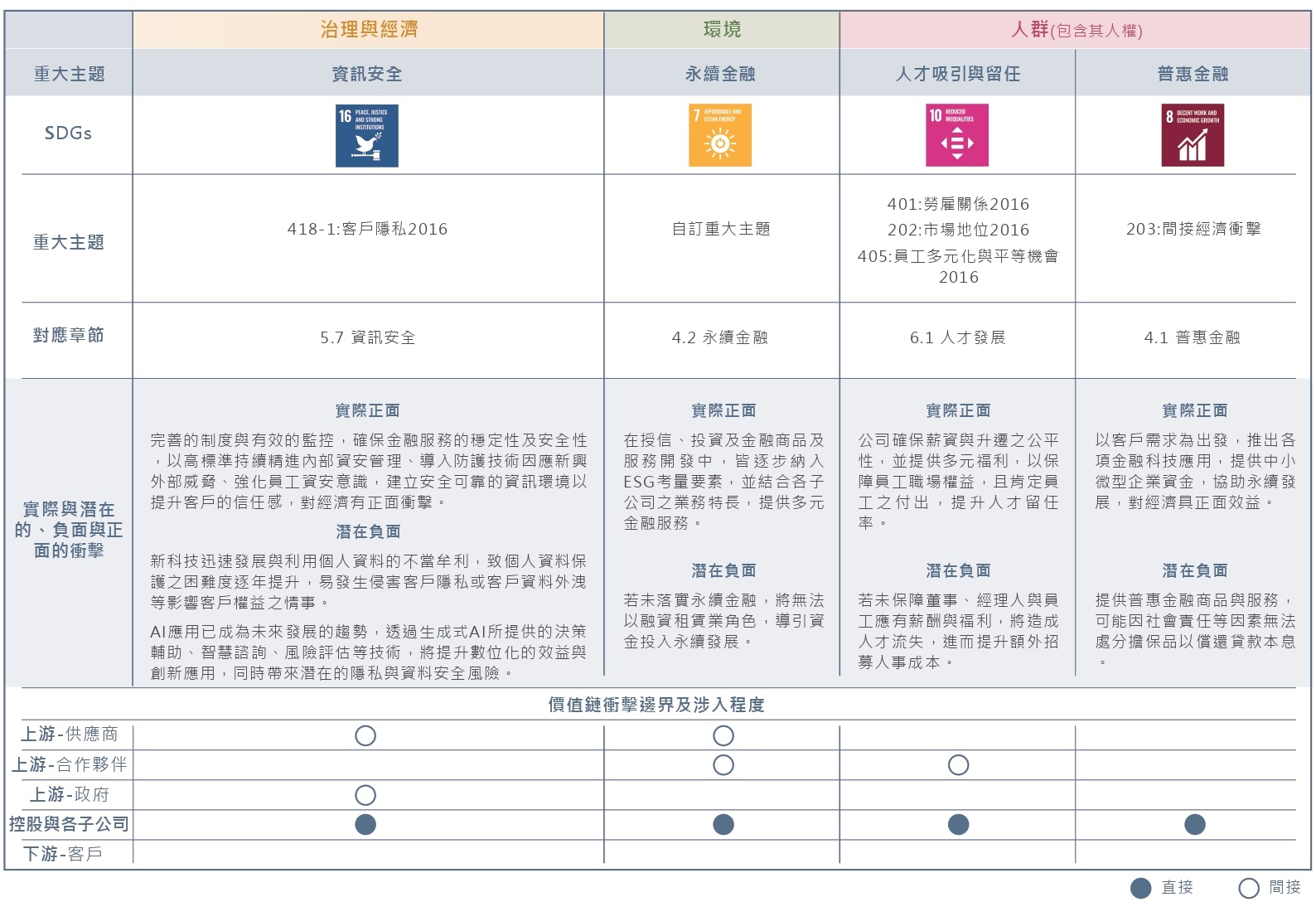Select the 環境 category header
Image resolution: width=1316 pixels, height=902 pixels.
(722, 30)
